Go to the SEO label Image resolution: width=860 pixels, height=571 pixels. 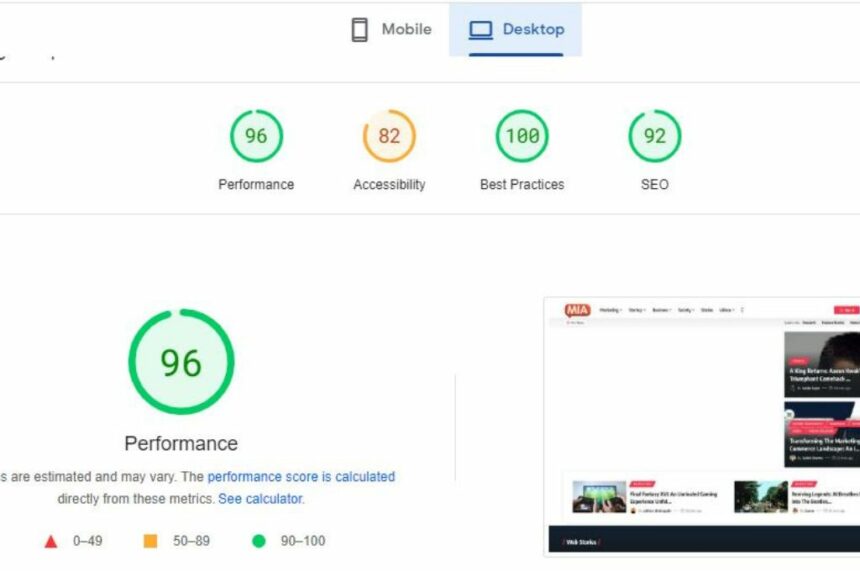(x=654, y=184)
